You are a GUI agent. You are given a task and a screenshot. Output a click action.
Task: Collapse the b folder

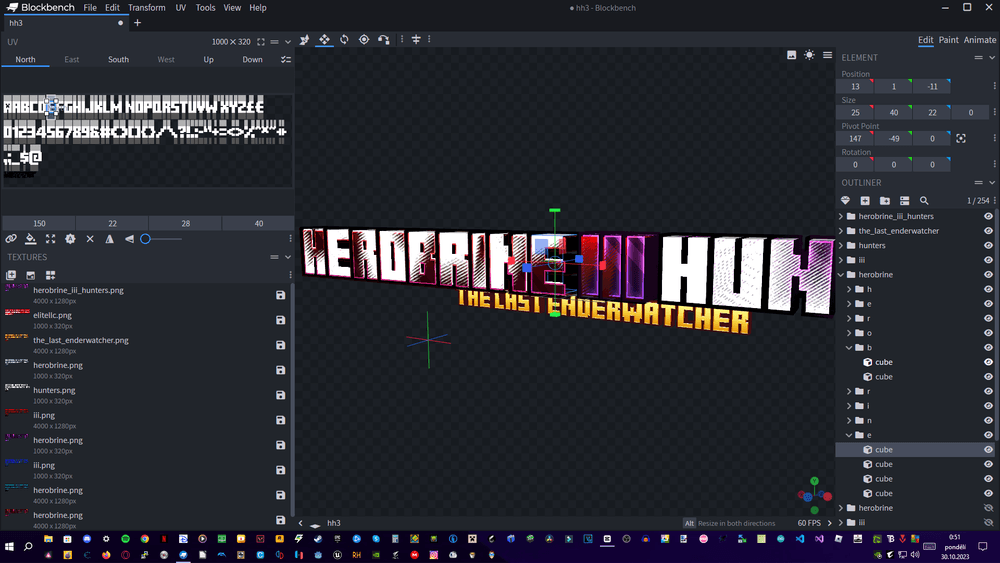849,347
